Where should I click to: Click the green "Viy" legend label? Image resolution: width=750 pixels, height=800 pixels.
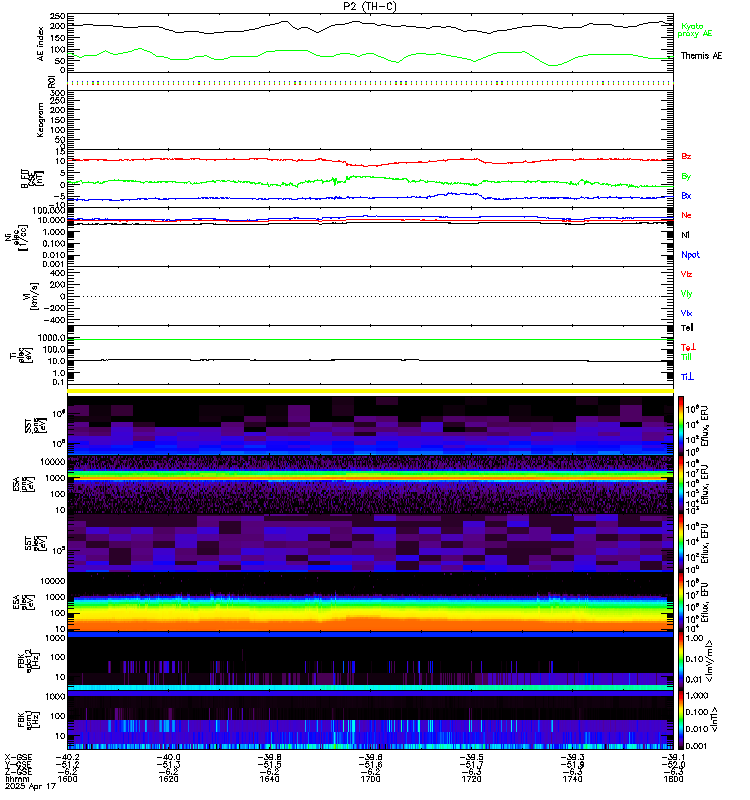(x=686, y=294)
